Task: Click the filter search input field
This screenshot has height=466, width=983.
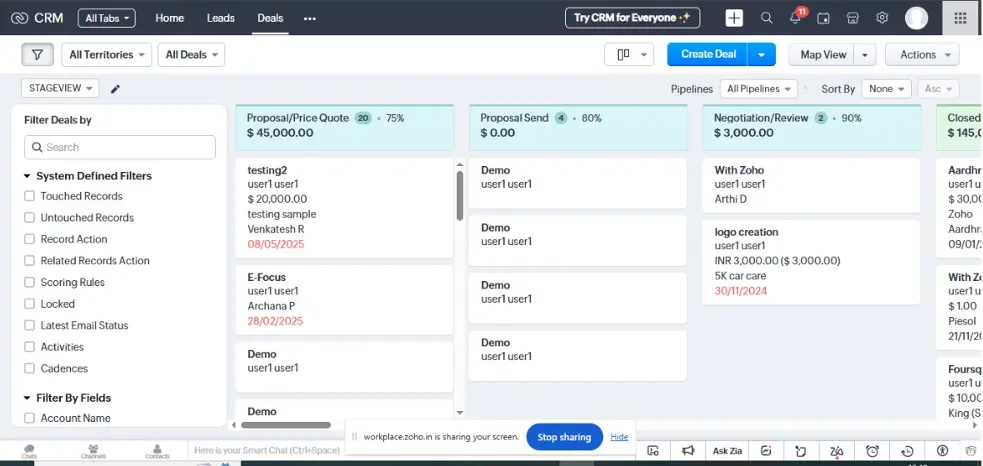Action: [x=120, y=147]
